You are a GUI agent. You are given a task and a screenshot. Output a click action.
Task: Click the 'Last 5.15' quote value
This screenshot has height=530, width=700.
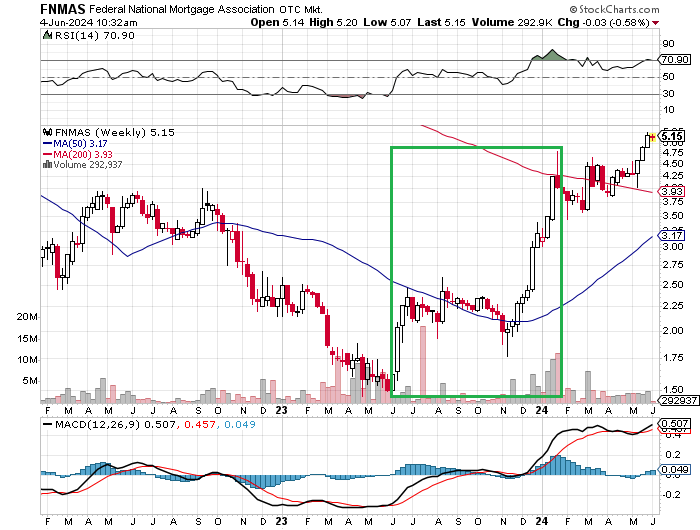(442, 22)
